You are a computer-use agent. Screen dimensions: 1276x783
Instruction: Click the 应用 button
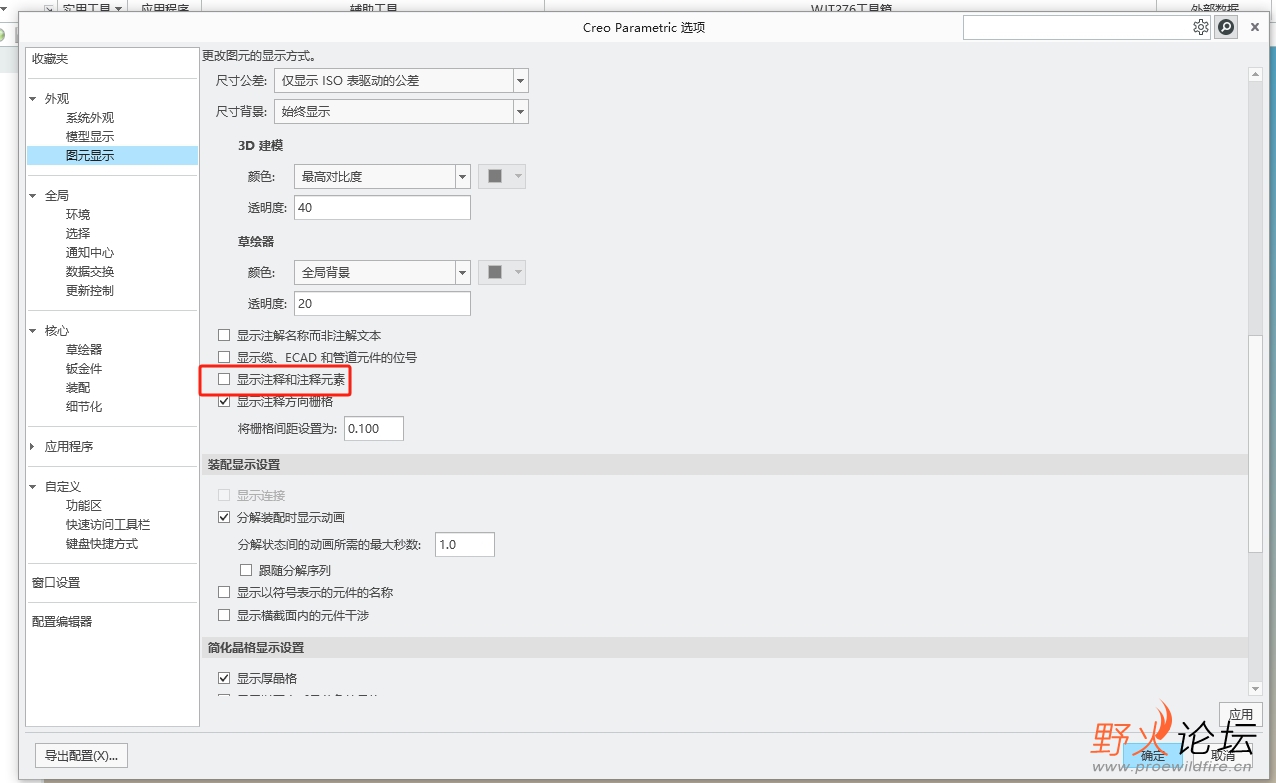coord(1241,715)
